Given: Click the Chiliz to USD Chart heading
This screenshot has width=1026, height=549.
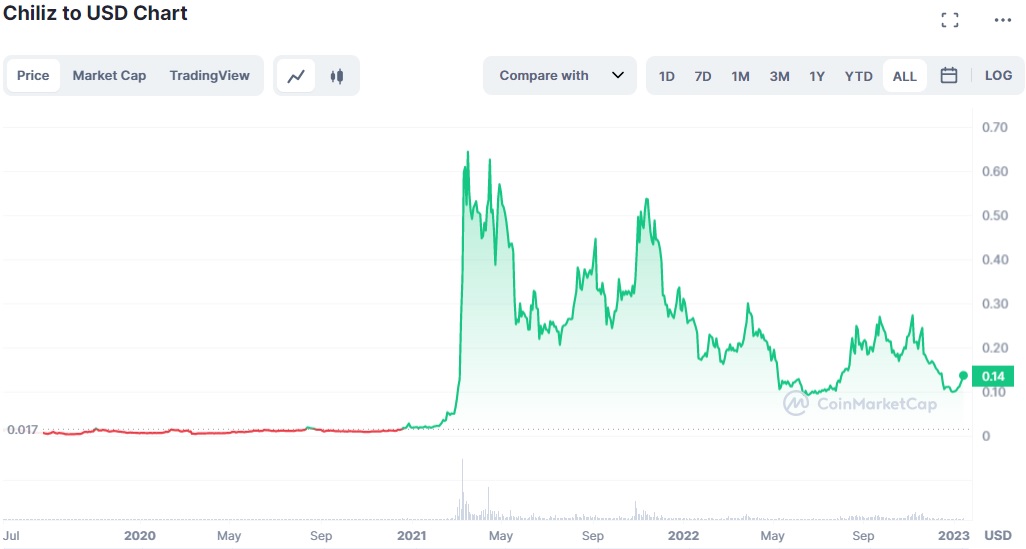Looking at the screenshot, I should click(x=96, y=13).
